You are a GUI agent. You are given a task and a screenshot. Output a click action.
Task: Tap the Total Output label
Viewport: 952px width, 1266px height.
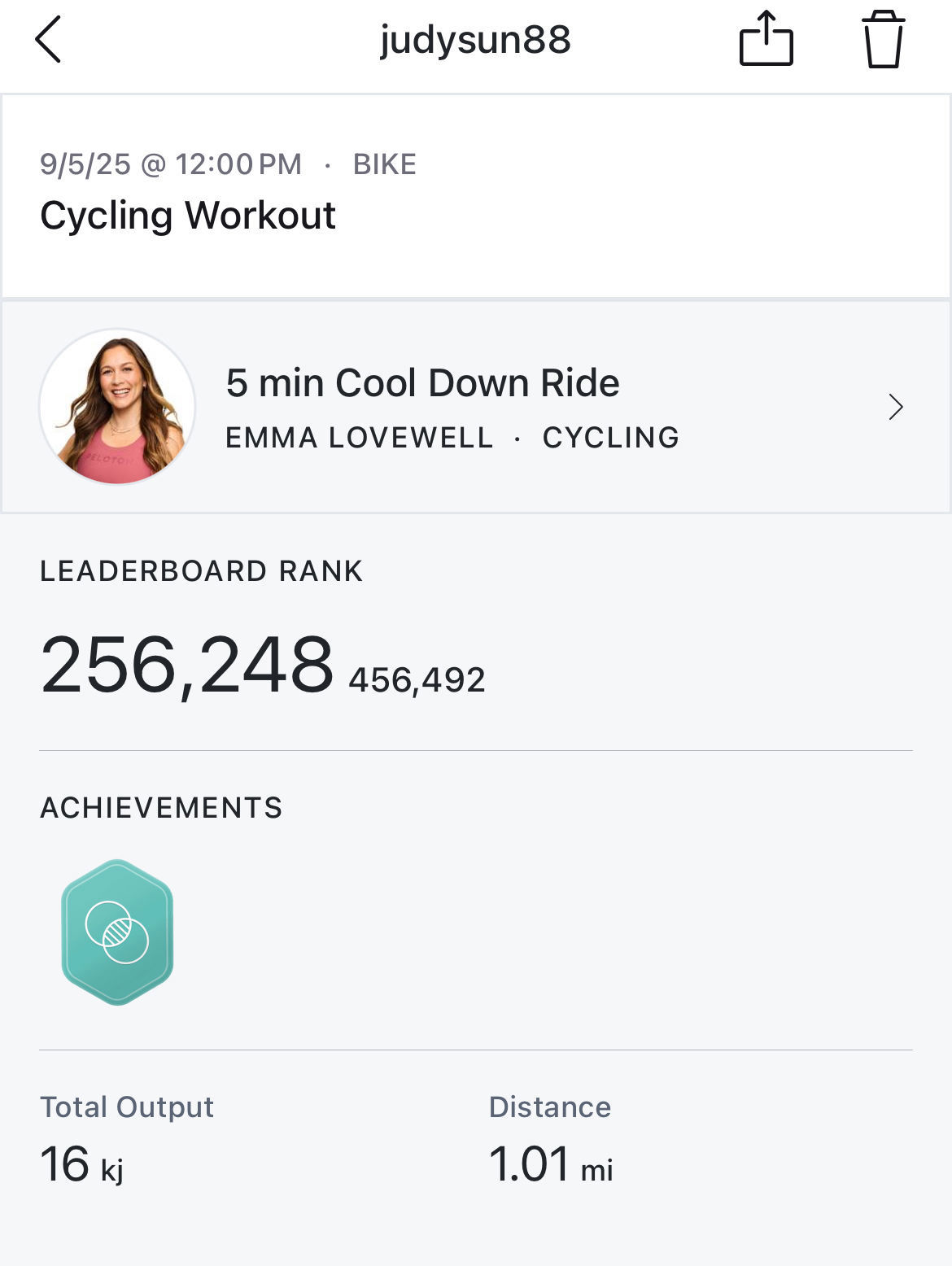click(x=127, y=1107)
